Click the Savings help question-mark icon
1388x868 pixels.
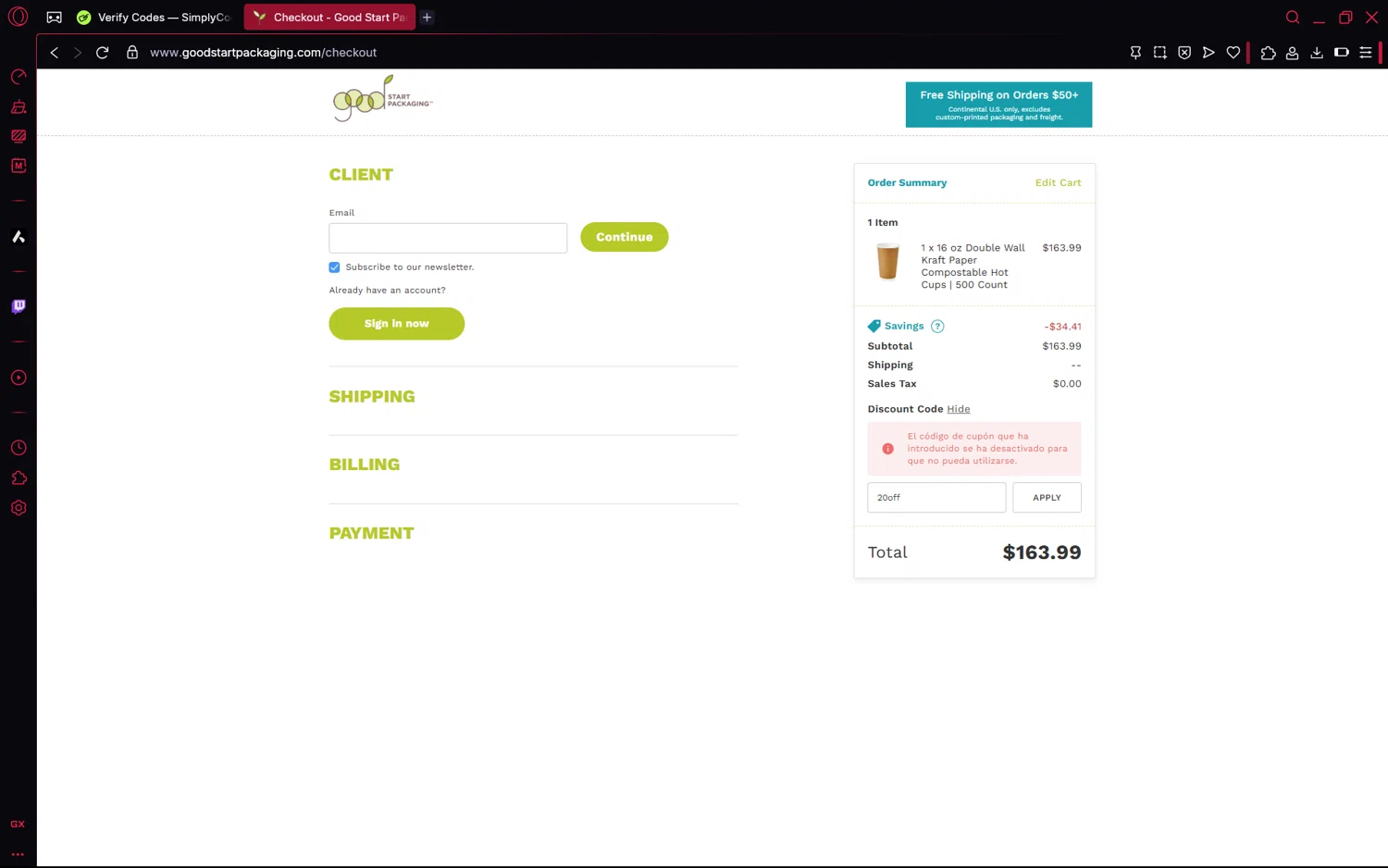(x=937, y=326)
